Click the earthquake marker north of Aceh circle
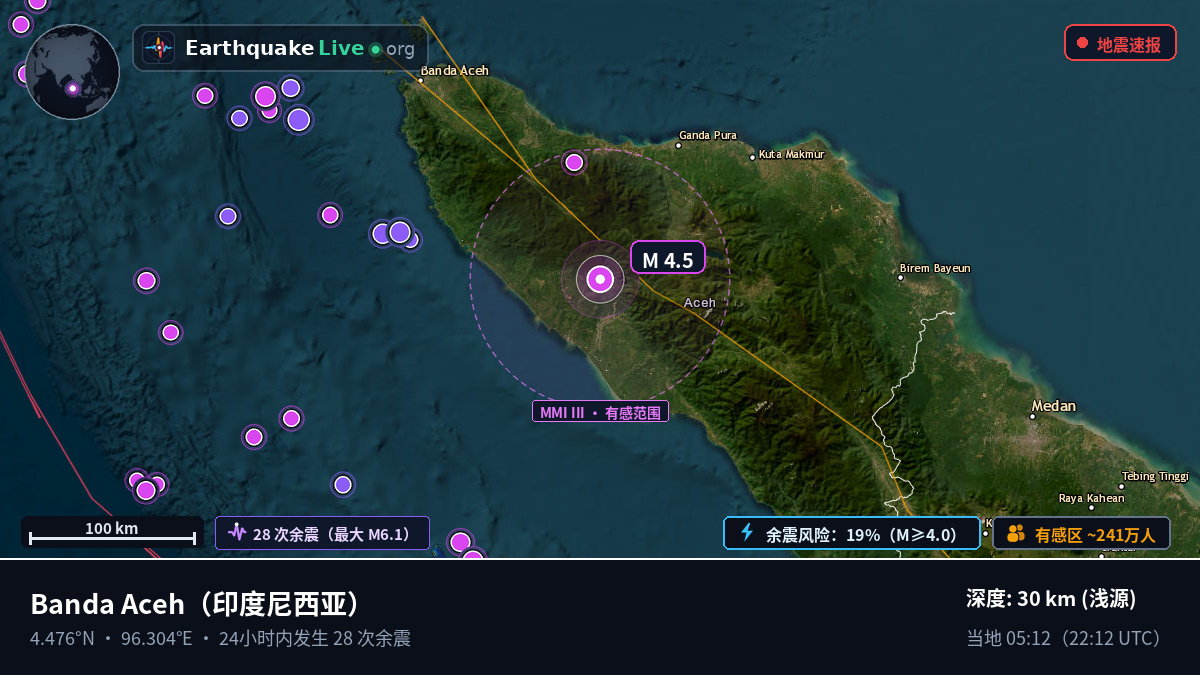This screenshot has height=675, width=1200. click(574, 162)
